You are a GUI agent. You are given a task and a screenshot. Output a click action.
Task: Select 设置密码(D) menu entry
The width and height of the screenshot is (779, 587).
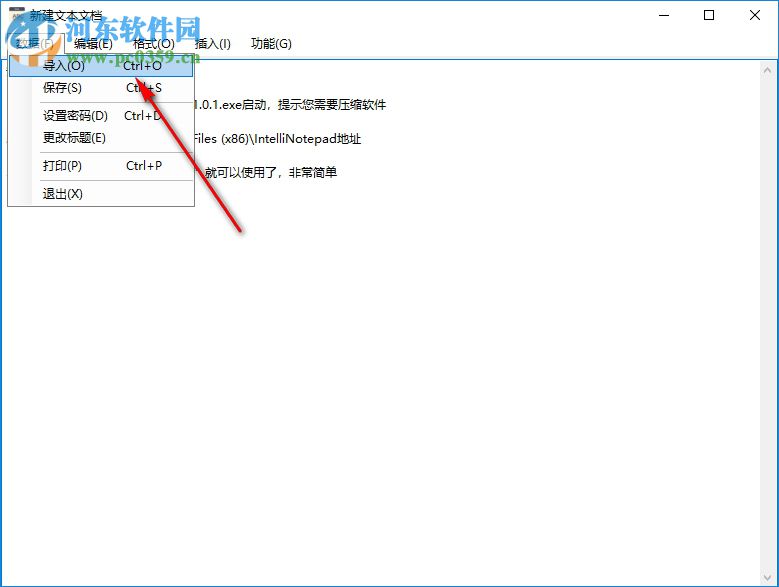pyautogui.click(x=101, y=116)
